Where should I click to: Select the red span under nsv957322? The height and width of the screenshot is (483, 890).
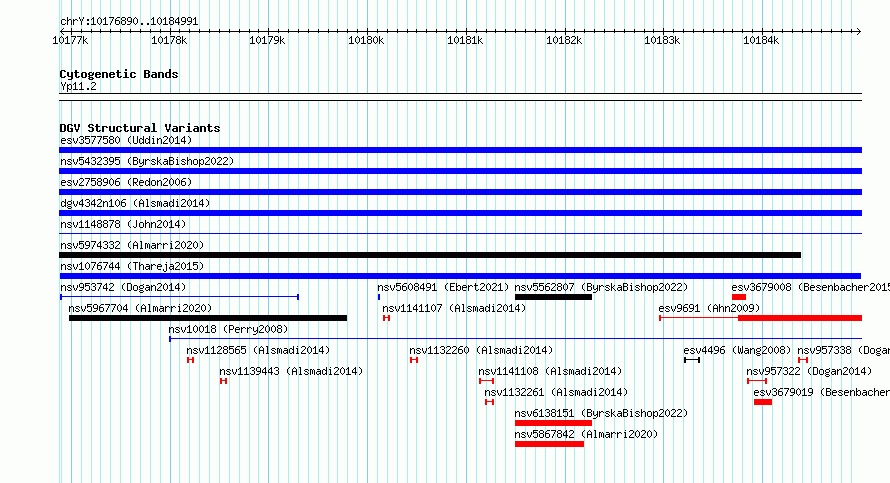point(757,381)
